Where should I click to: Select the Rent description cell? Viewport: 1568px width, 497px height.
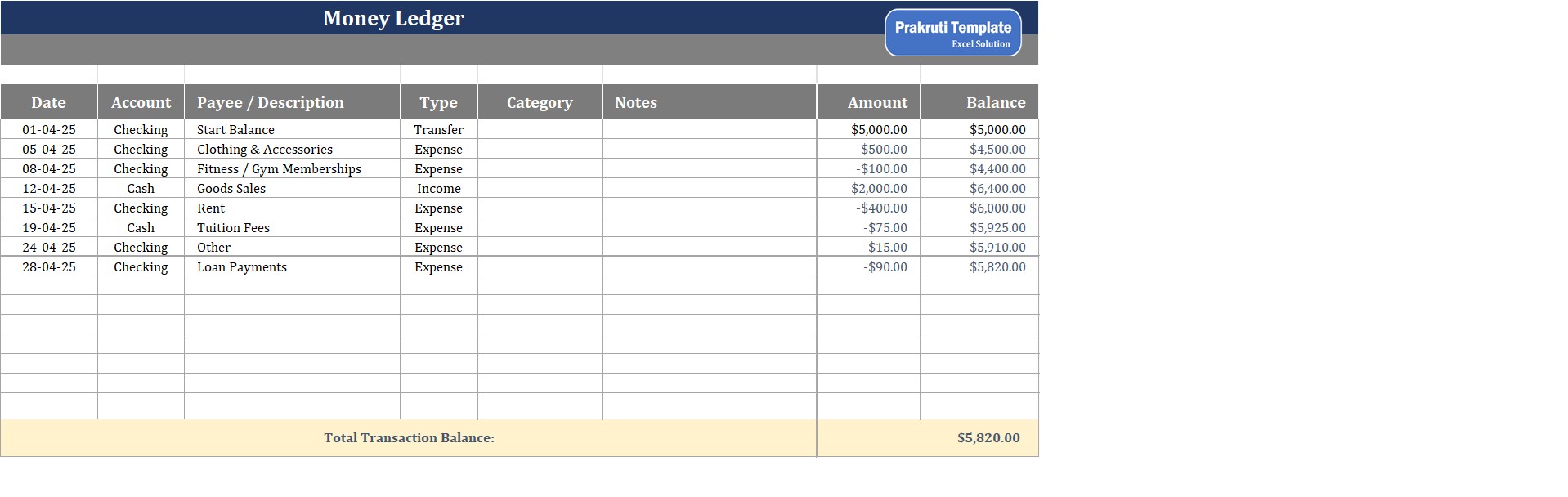(292, 208)
